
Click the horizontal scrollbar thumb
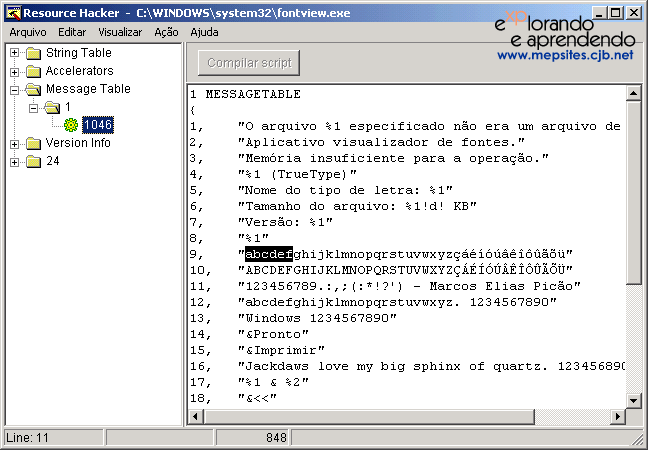369,417
